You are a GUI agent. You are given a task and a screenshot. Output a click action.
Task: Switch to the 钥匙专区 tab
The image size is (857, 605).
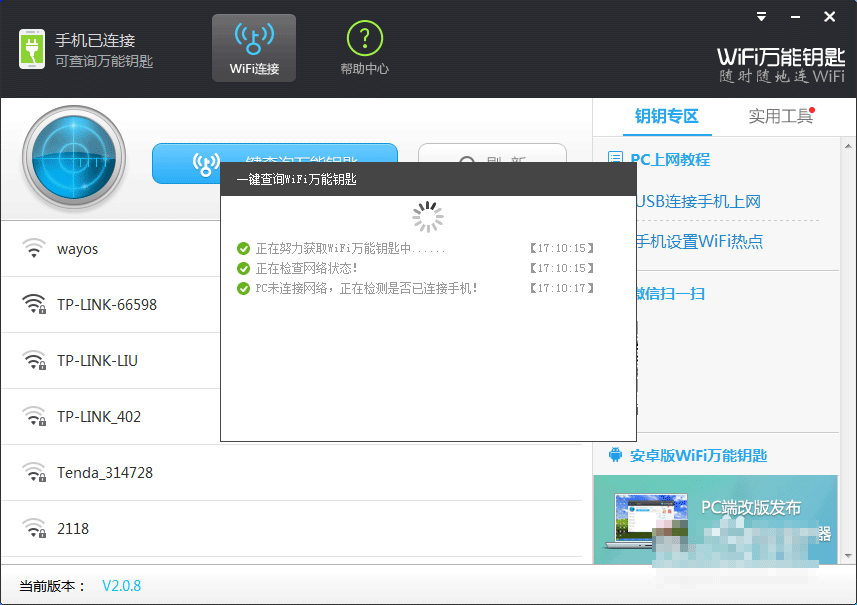(x=666, y=116)
